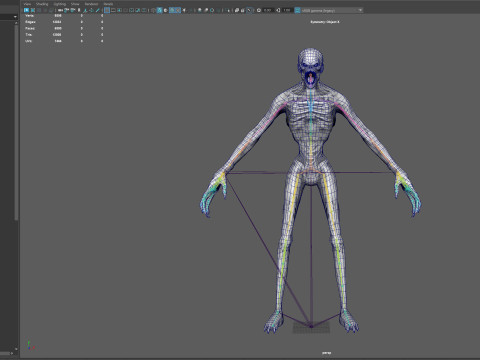Open the Panels menu
The height and width of the screenshot is (360, 480).
pyautogui.click(x=108, y=4)
